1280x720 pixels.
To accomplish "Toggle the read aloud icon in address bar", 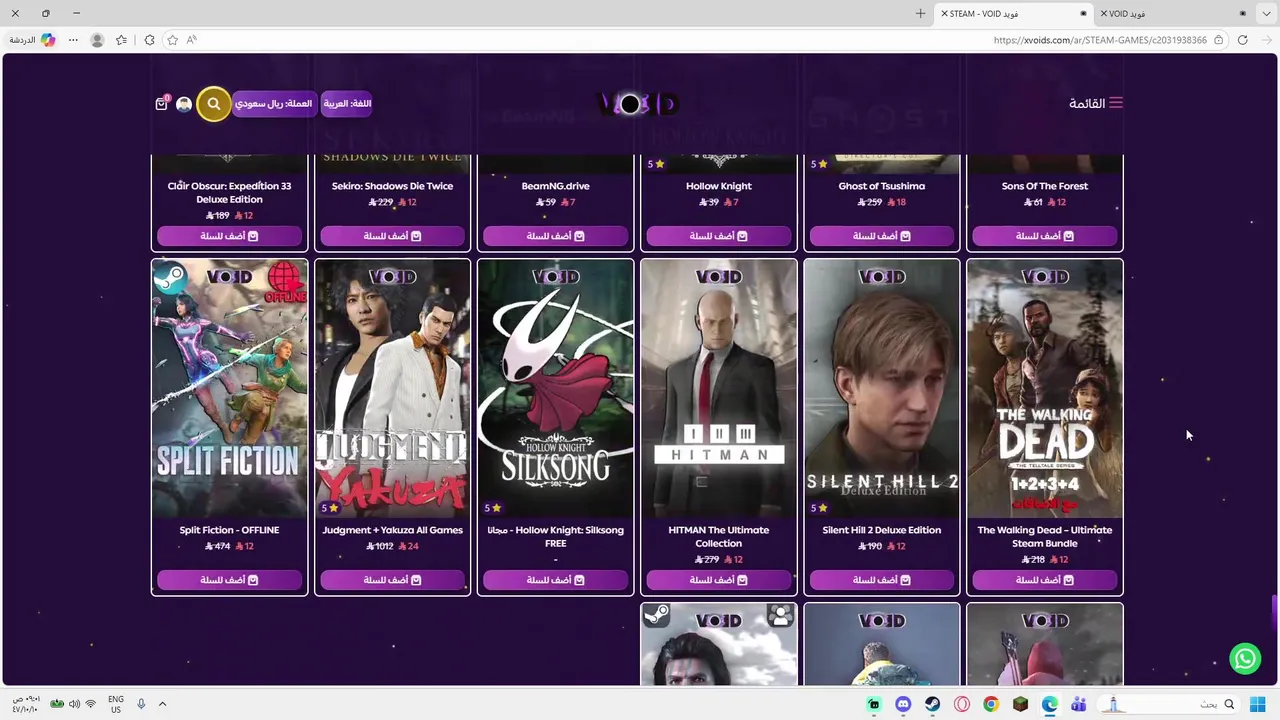I will pyautogui.click(x=192, y=40).
